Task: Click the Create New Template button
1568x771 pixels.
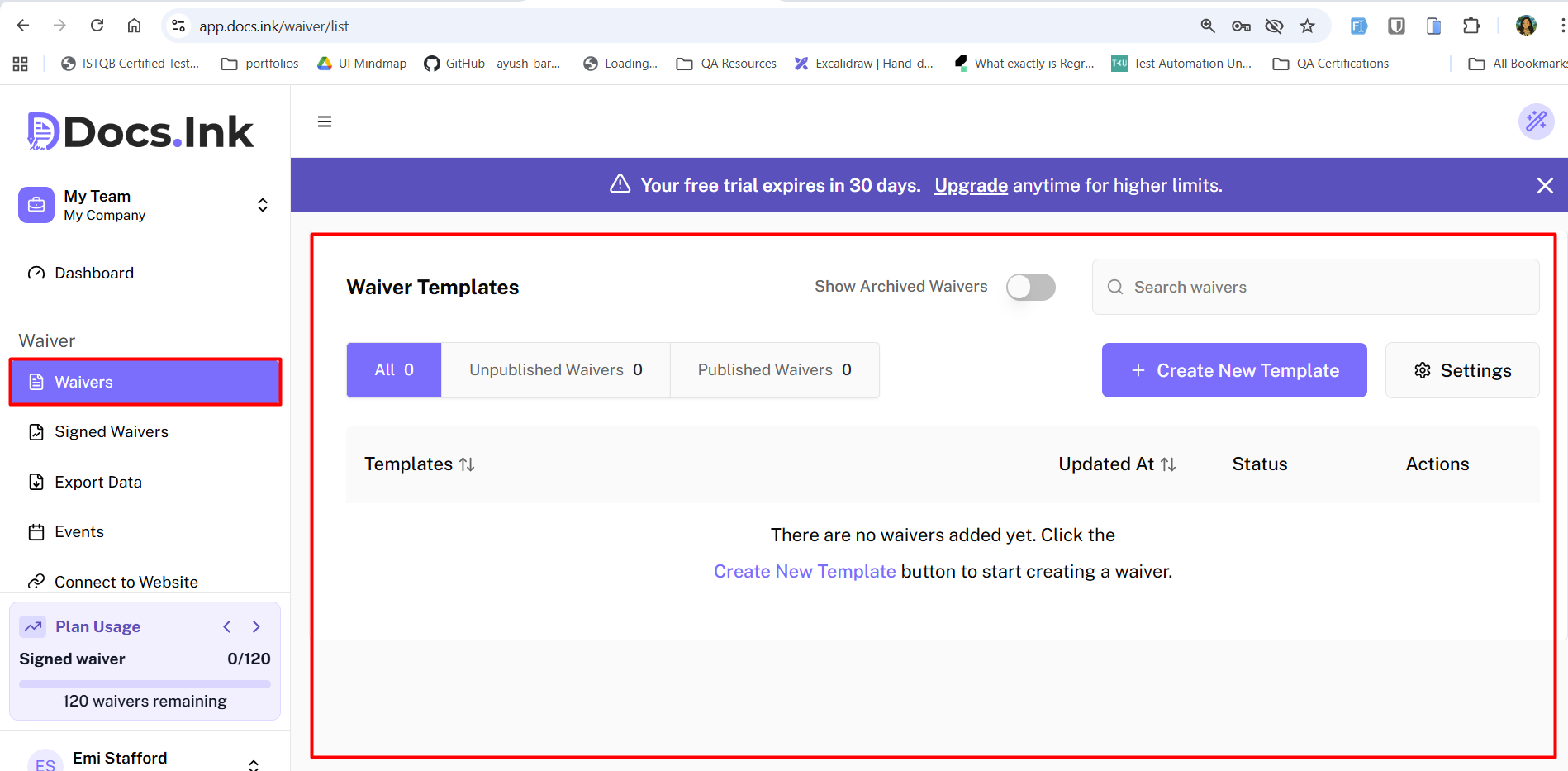Action: coord(1233,370)
